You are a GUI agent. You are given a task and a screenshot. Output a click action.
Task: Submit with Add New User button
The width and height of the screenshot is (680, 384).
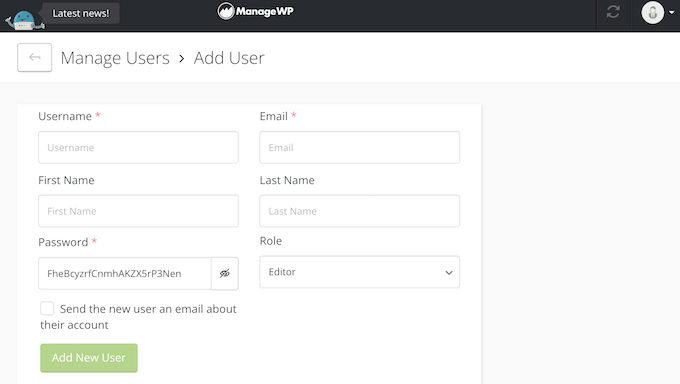tap(89, 358)
